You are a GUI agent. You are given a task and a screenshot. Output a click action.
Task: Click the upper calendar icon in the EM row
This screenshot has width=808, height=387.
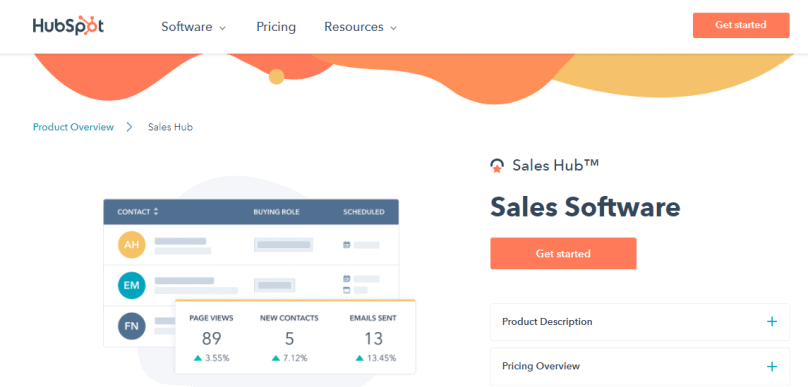point(347,279)
